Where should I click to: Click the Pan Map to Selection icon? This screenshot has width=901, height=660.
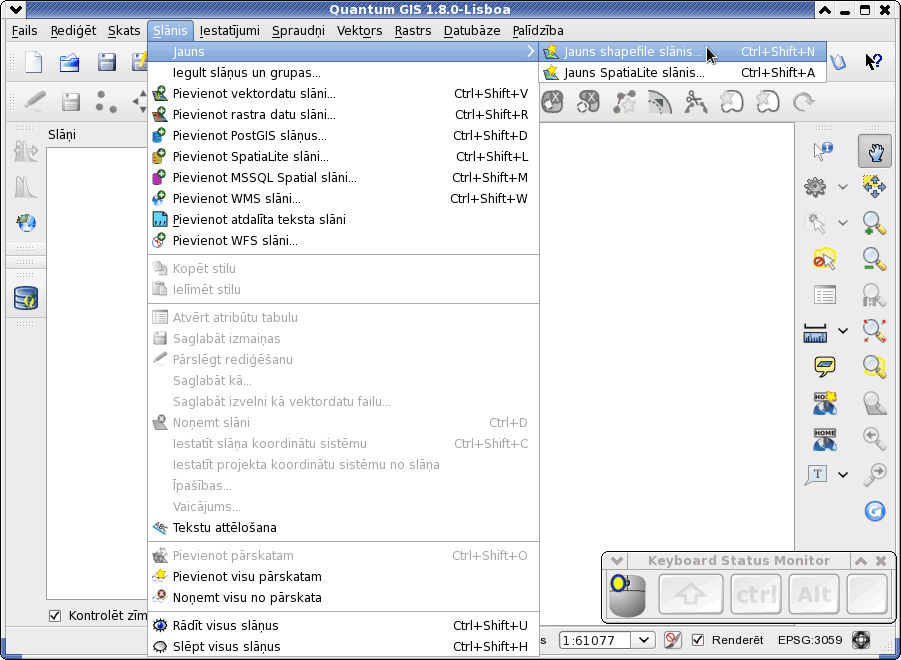click(x=874, y=187)
